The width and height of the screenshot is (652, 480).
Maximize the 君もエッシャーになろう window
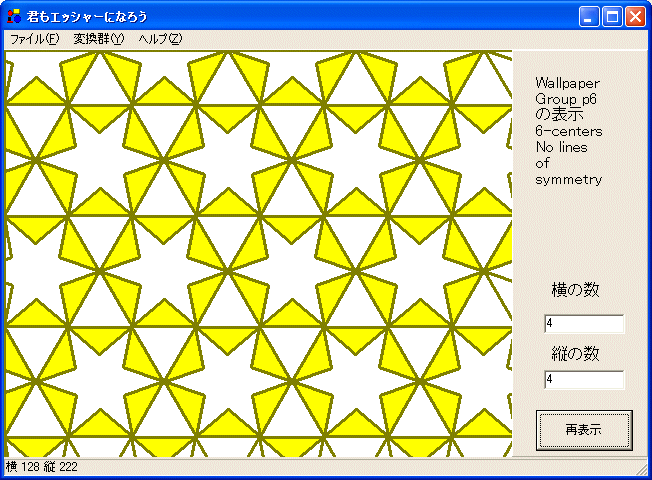612,17
